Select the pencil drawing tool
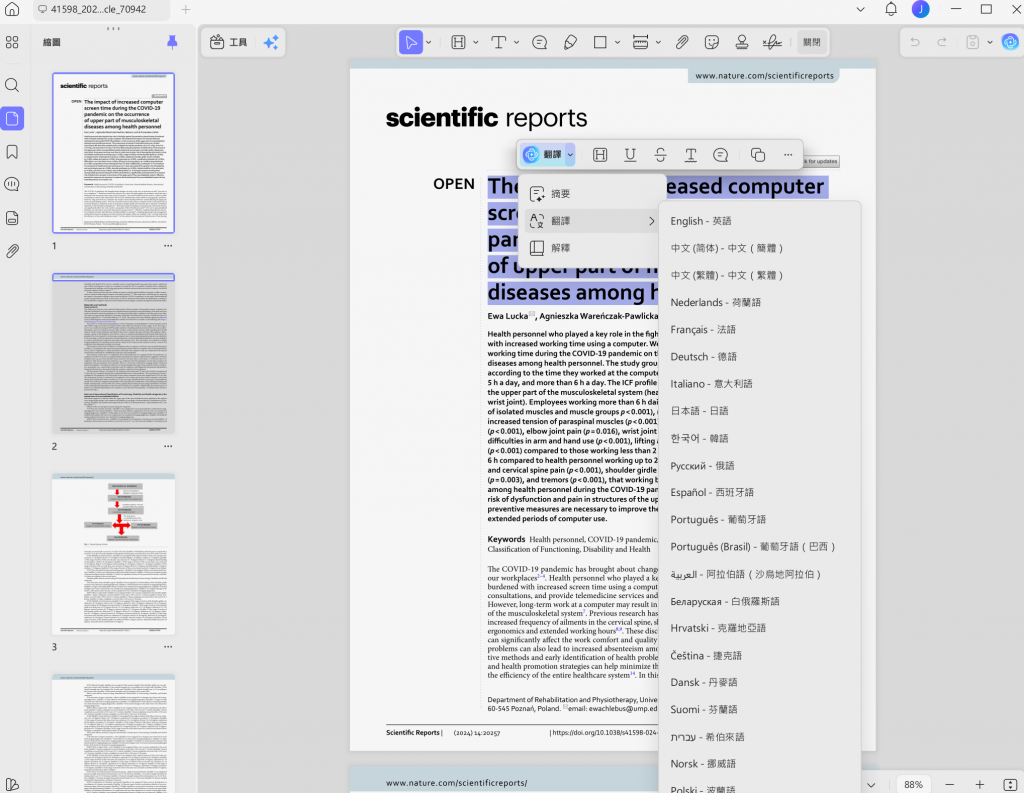 [x=570, y=42]
